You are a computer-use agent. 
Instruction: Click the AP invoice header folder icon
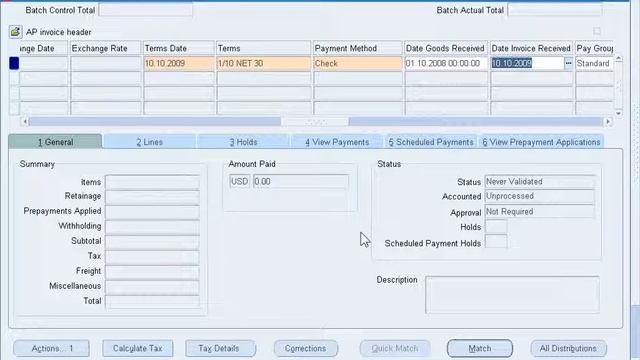coord(15,32)
